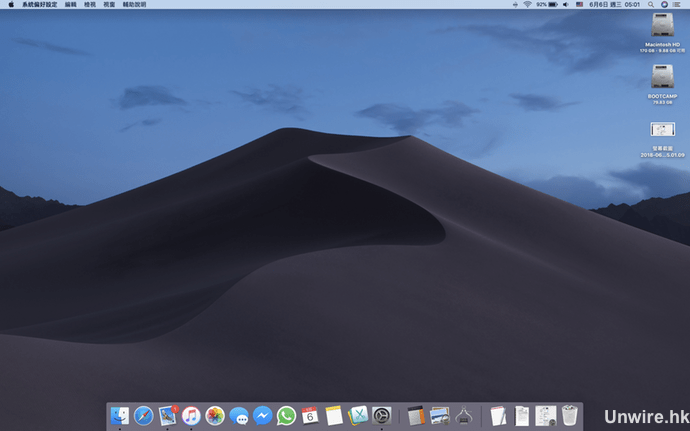Click System Preferences gear in Dock
690x431 pixels.
(382, 416)
